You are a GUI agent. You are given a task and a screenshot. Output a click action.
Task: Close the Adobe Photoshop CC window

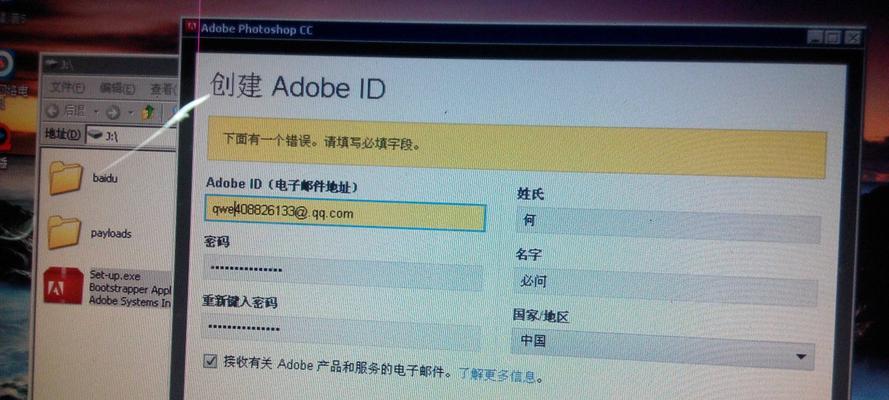point(852,38)
